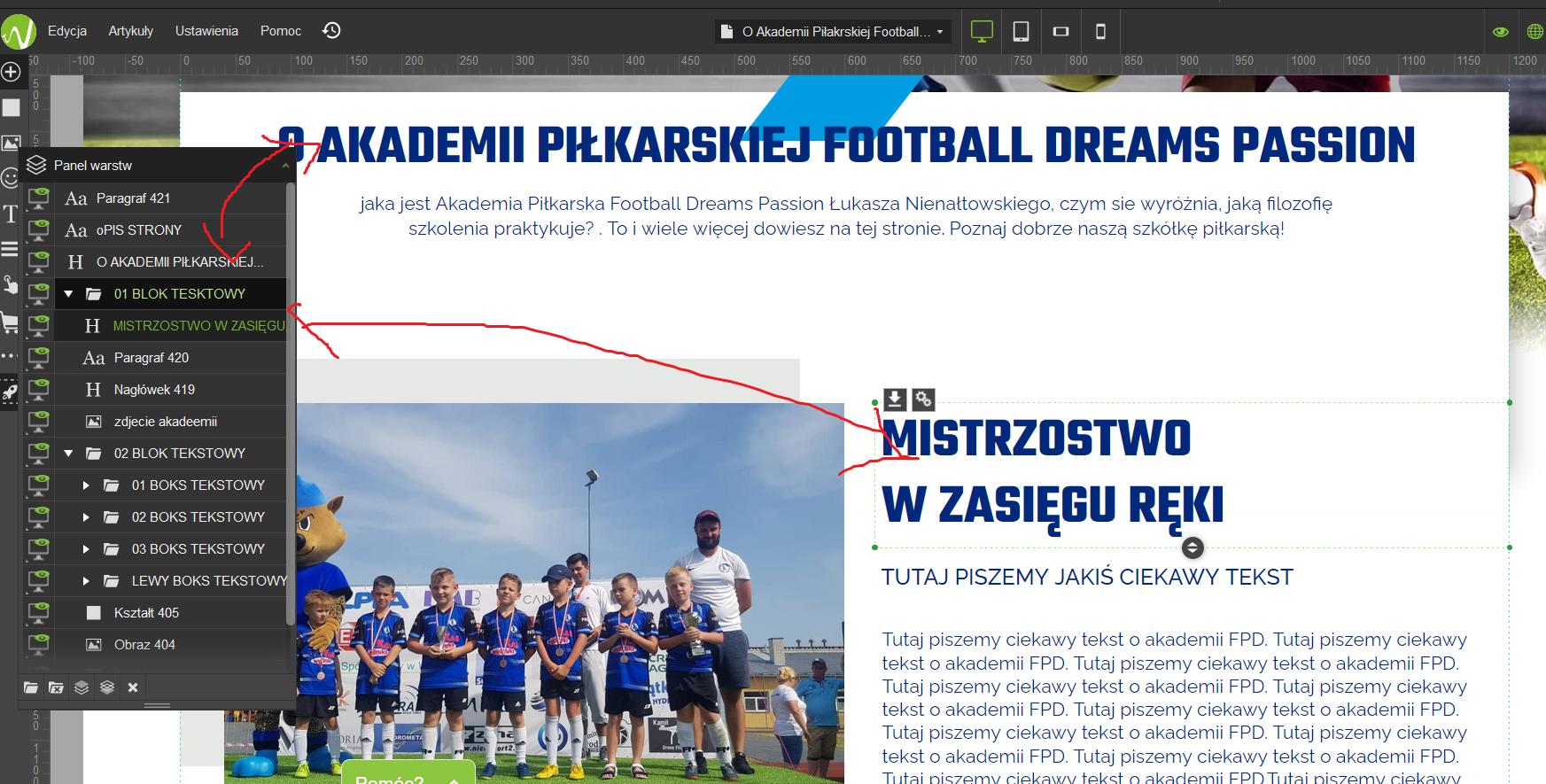The image size is (1546, 784).
Task: Toggle visibility of Nagłówek 419 layer
Action: 38,390
